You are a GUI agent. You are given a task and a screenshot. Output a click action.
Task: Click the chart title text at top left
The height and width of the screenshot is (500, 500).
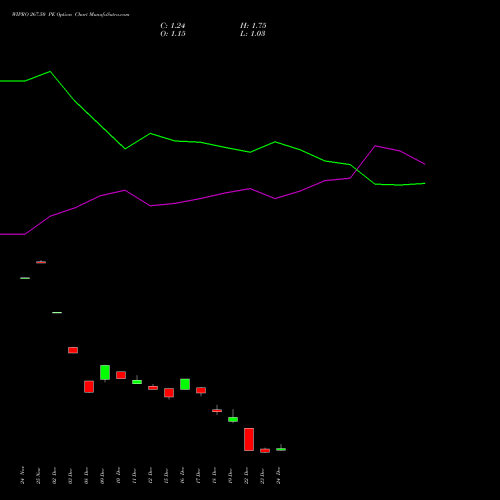(70, 15)
